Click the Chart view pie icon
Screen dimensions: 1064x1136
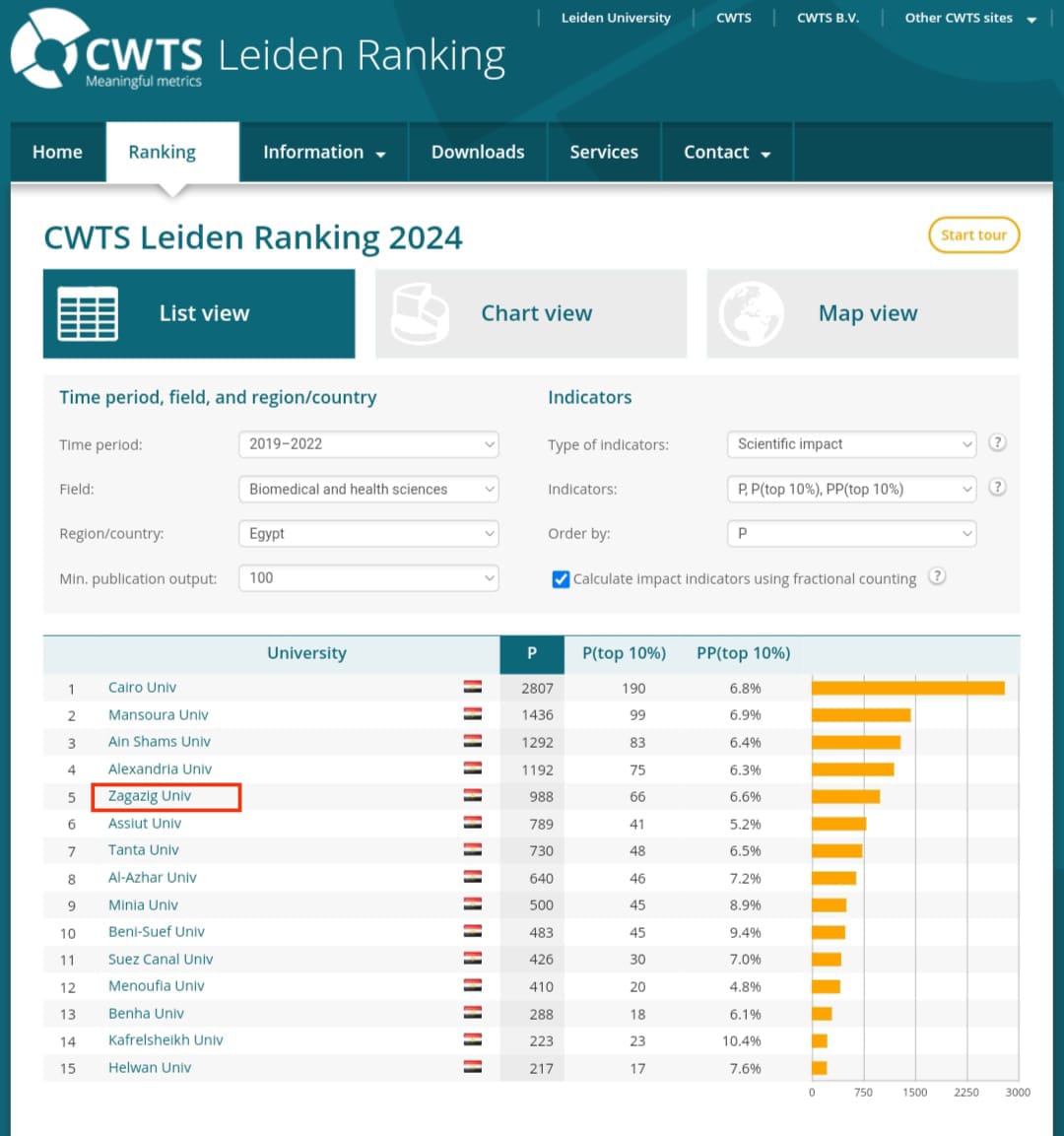420,313
